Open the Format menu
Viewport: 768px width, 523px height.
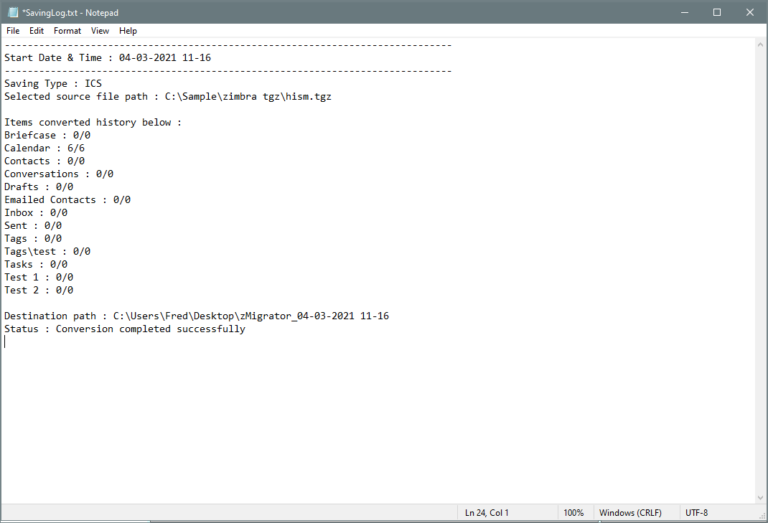coord(67,31)
